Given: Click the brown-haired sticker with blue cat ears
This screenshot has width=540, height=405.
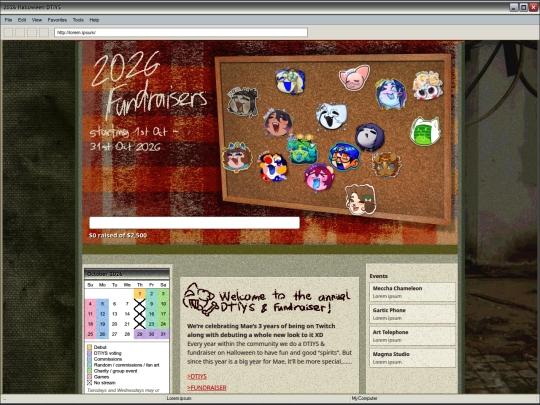Looking at the screenshot, I should pyautogui.click(x=237, y=157).
